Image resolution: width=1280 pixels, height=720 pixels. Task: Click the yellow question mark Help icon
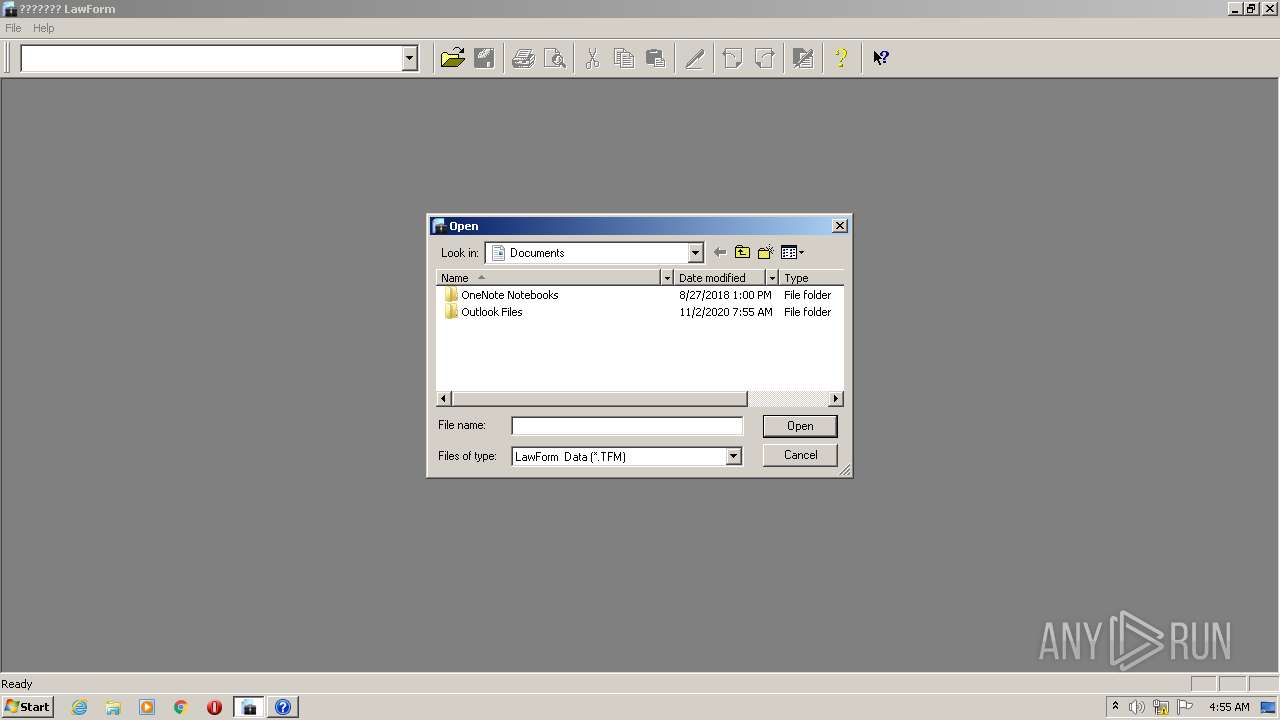841,58
